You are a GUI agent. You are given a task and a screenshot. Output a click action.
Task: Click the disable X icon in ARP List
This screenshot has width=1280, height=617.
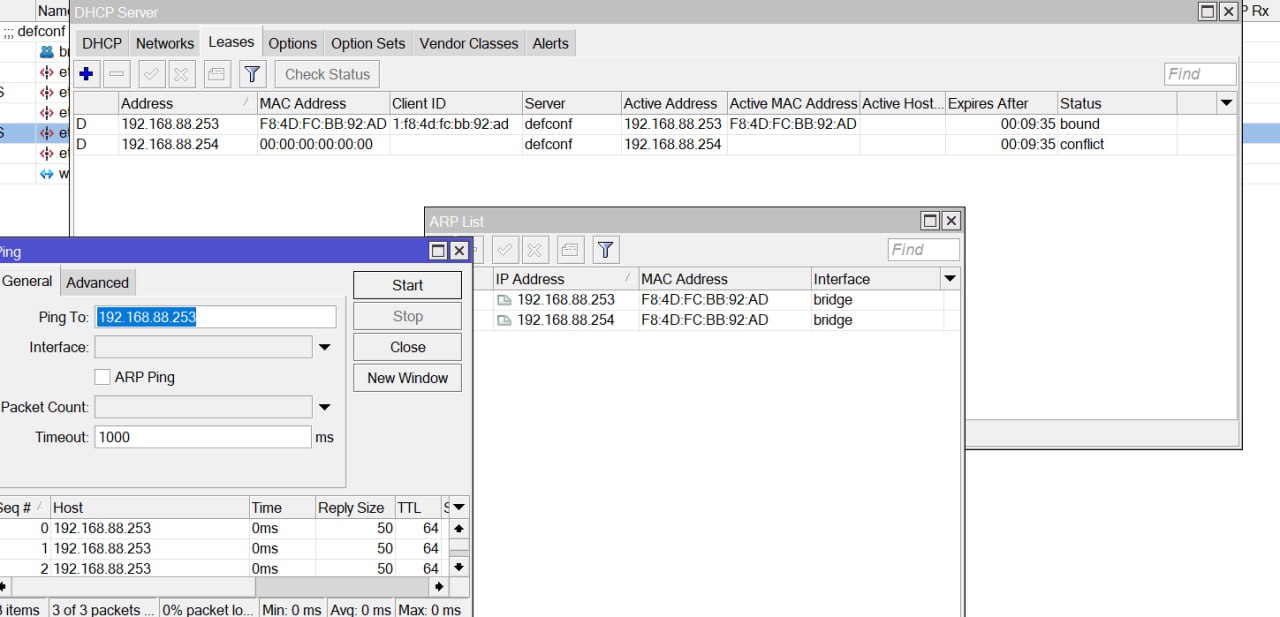point(535,249)
